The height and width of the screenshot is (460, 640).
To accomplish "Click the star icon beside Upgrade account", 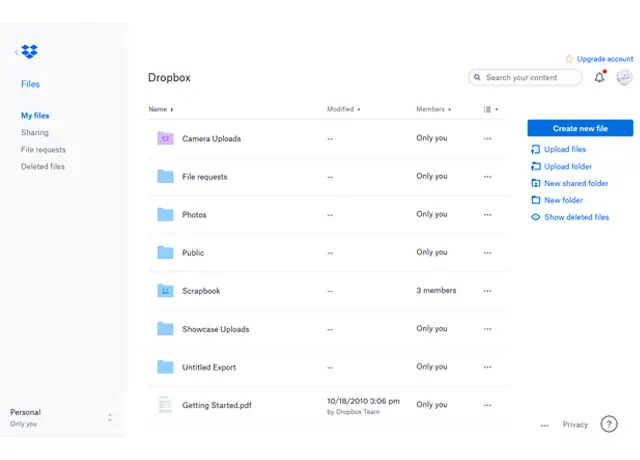I will tap(569, 59).
